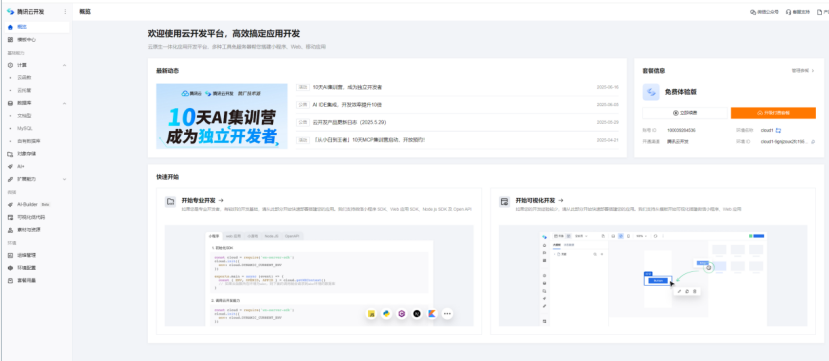Click the 计算 clock icon in sidebar
The image size is (829, 361).
11,65
